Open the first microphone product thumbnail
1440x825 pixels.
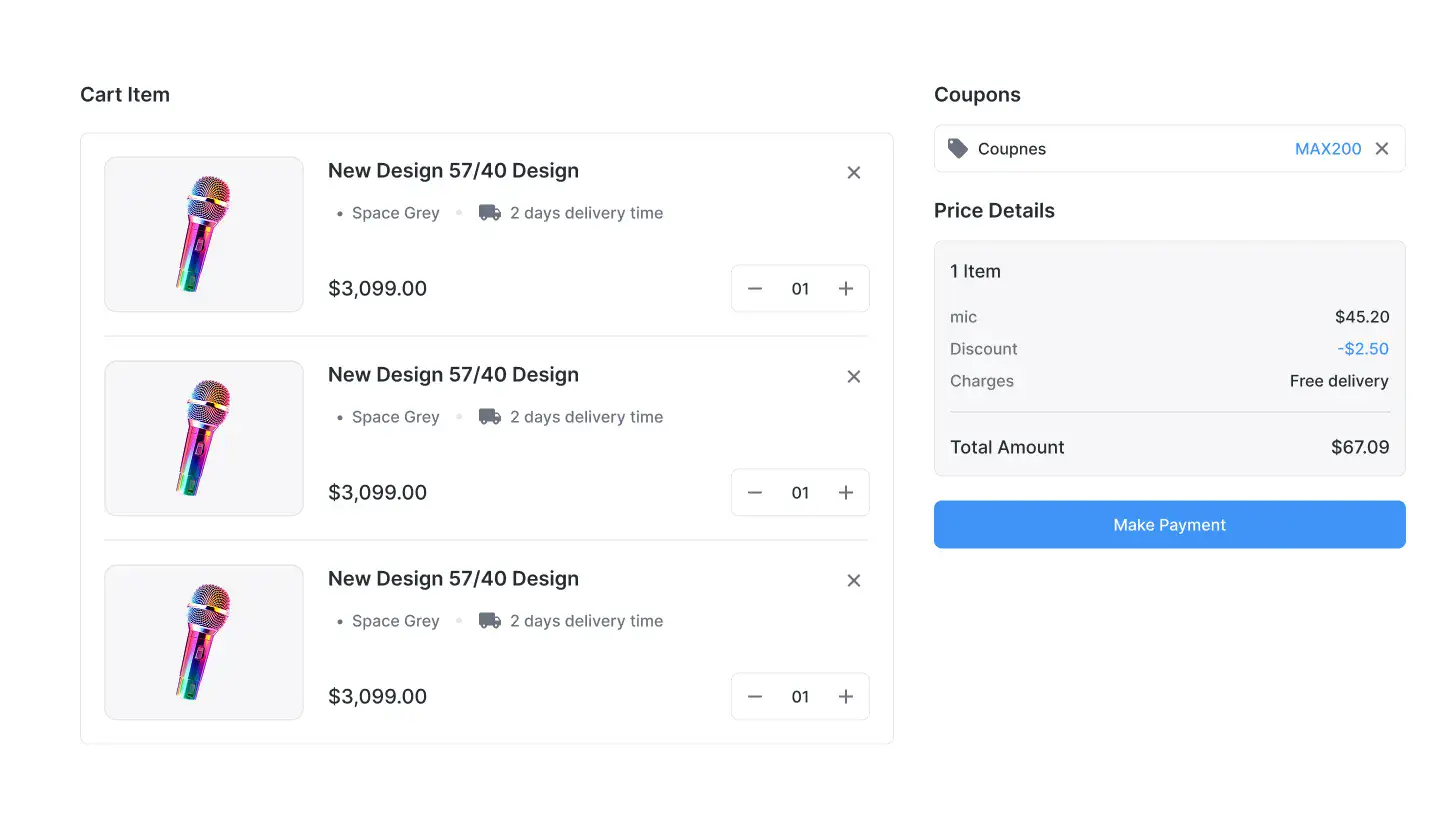point(204,234)
